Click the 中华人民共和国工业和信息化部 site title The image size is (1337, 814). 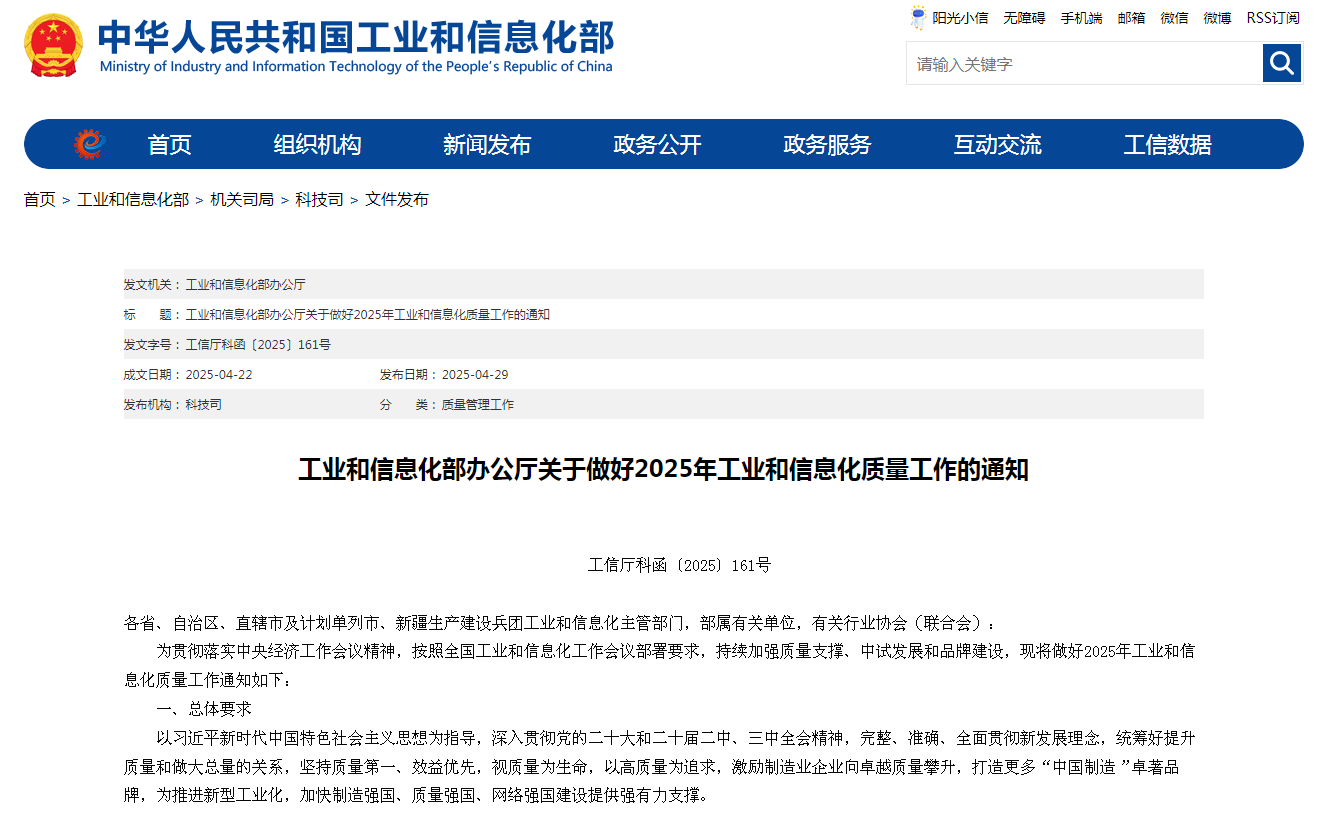pos(356,36)
